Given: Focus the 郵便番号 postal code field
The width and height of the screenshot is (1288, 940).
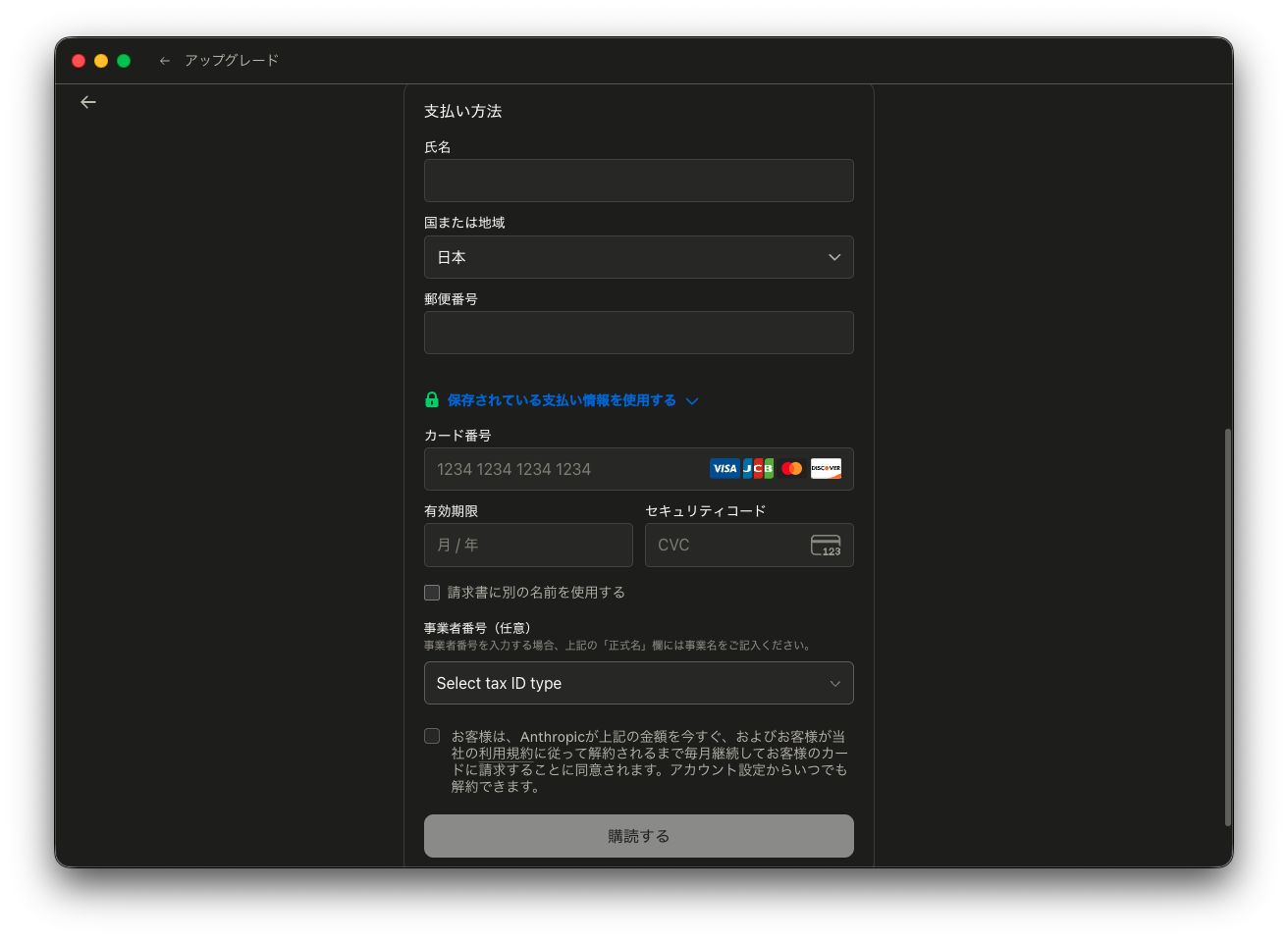Looking at the screenshot, I should (639, 333).
